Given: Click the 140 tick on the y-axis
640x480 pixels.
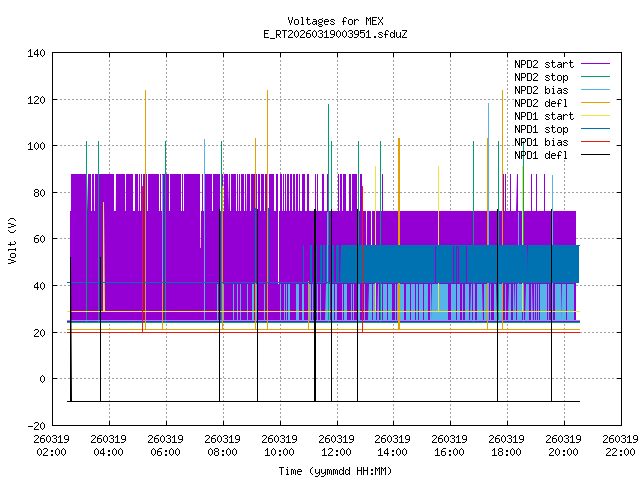Looking at the screenshot, I should point(35,53).
